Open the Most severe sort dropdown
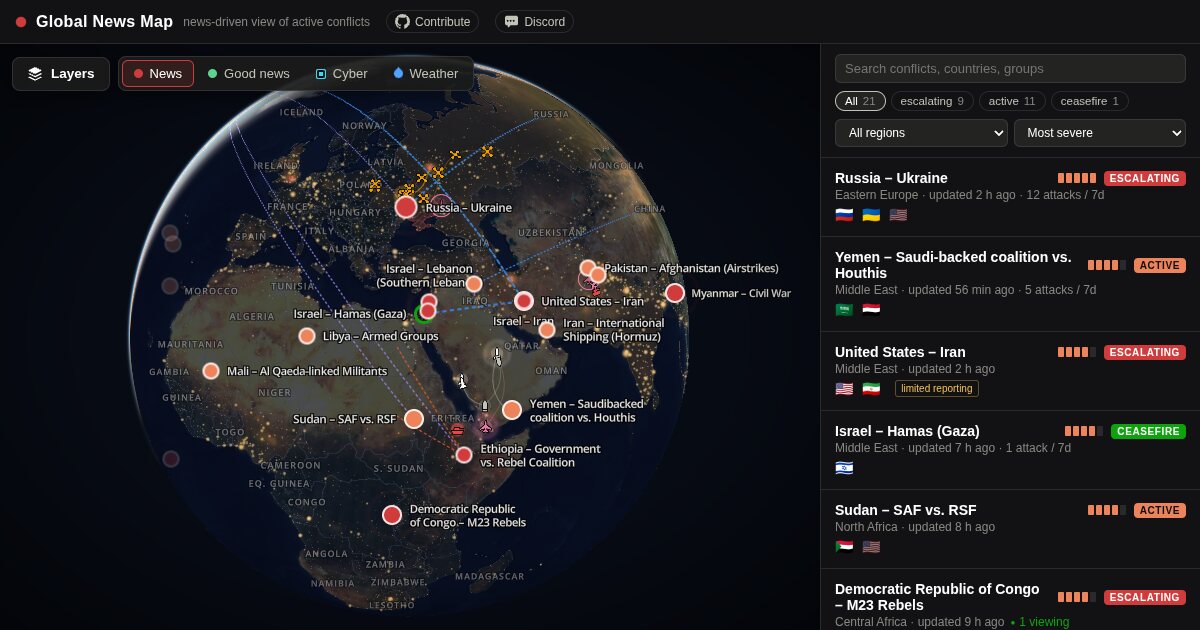 1100,133
